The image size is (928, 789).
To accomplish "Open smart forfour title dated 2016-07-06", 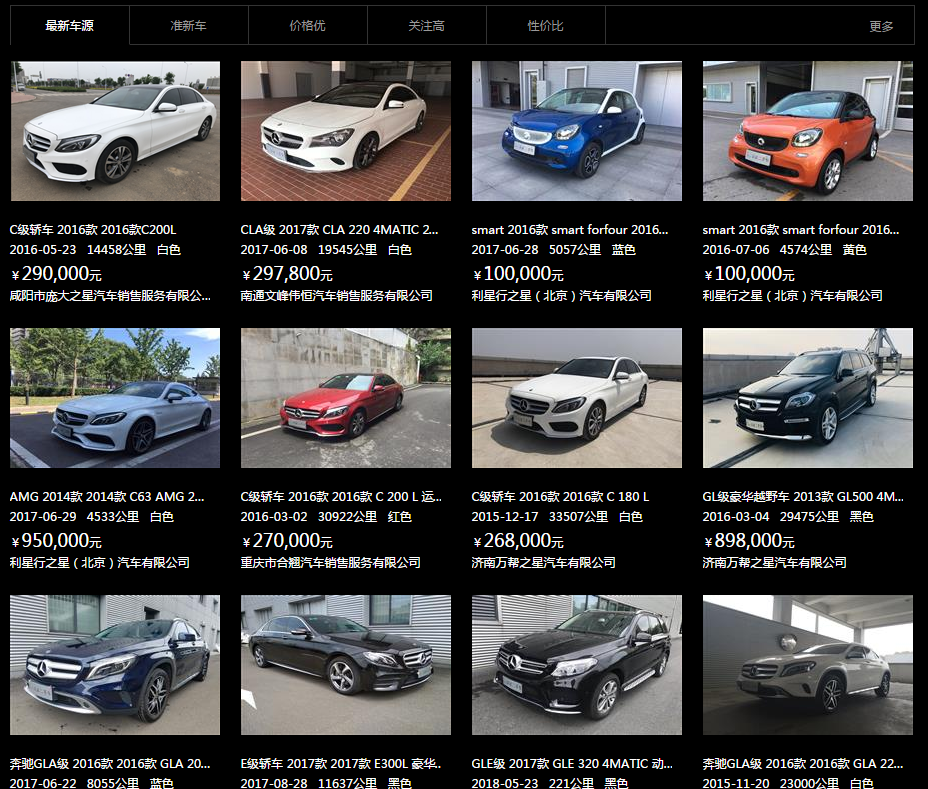I will pyautogui.click(x=801, y=230).
